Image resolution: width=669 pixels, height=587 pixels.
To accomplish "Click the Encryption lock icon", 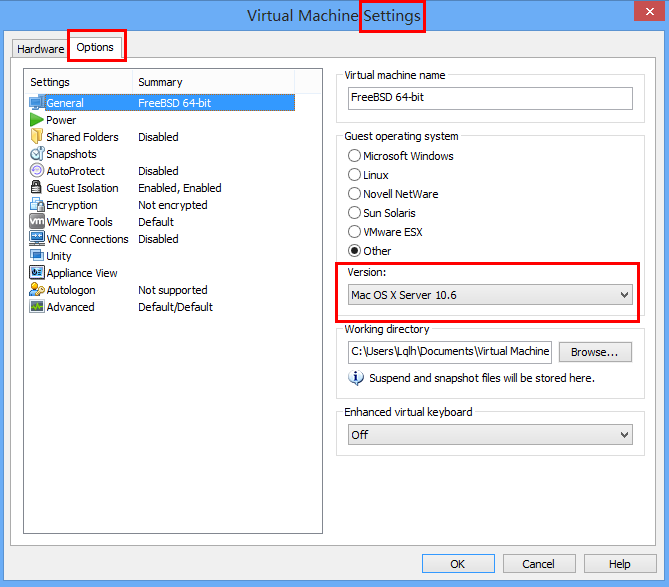I will (x=37, y=205).
